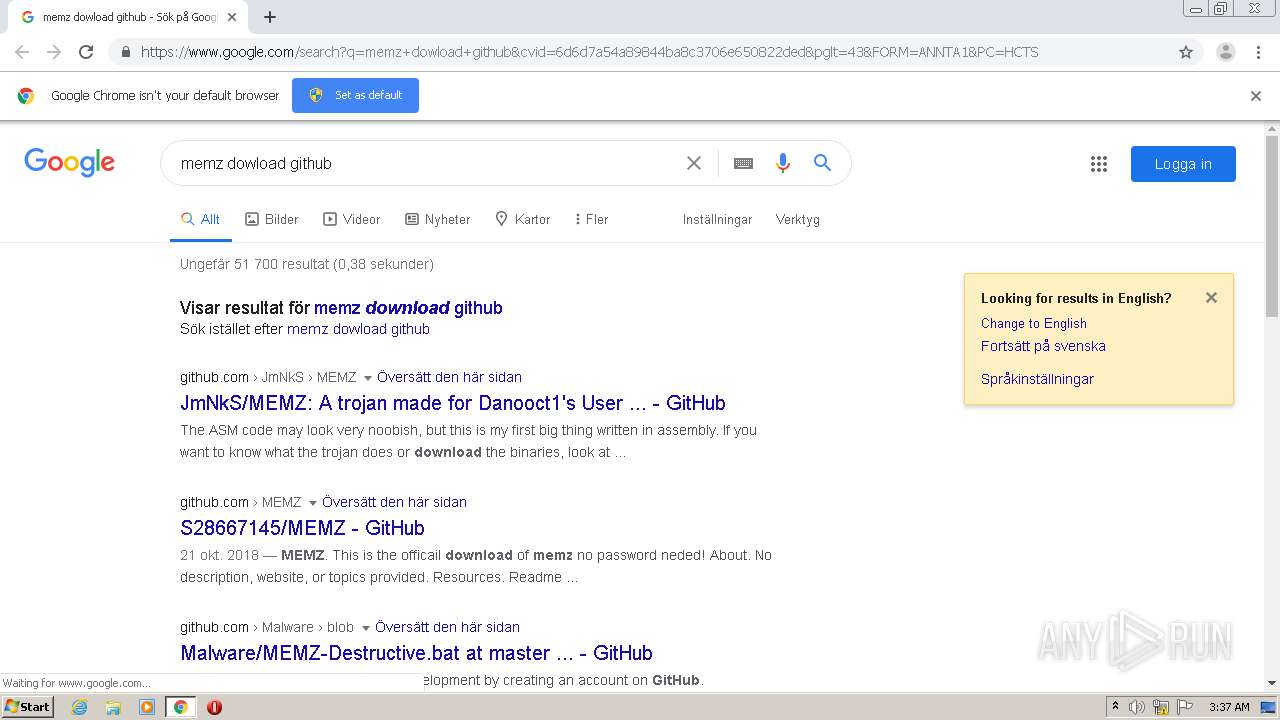Viewport: 1280px width, 720px height.
Task: Show hidden system tray icons
Action: [1115, 706]
